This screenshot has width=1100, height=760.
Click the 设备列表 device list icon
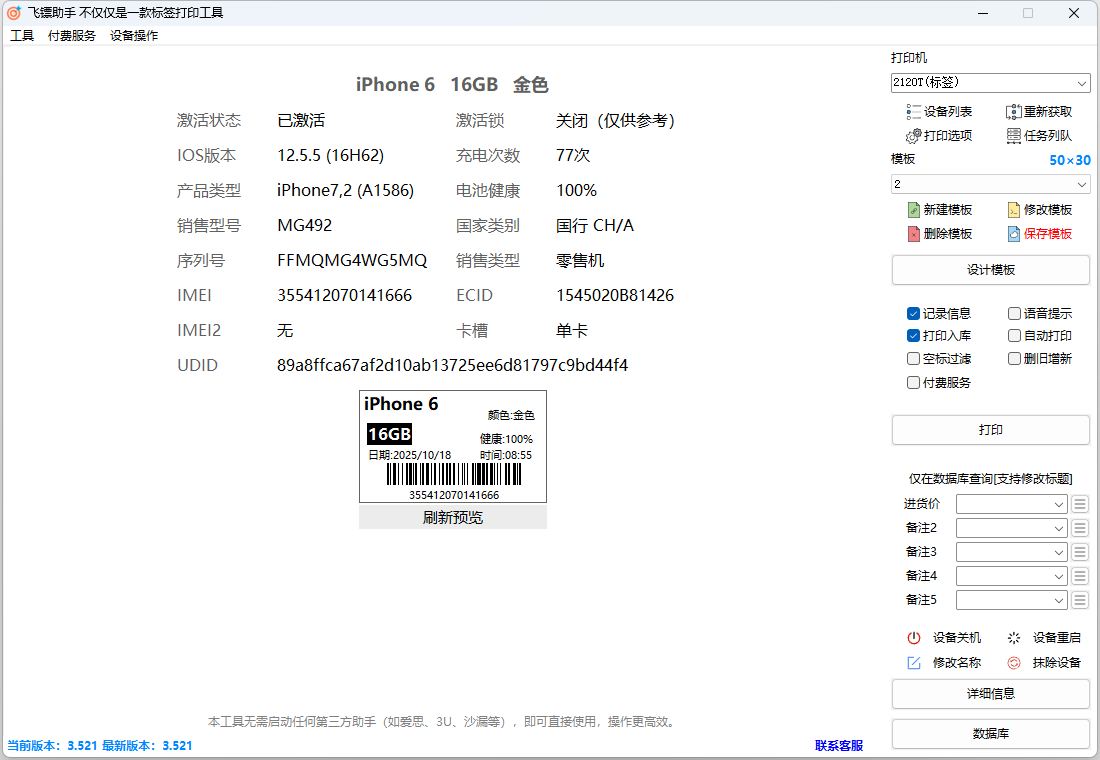point(913,112)
